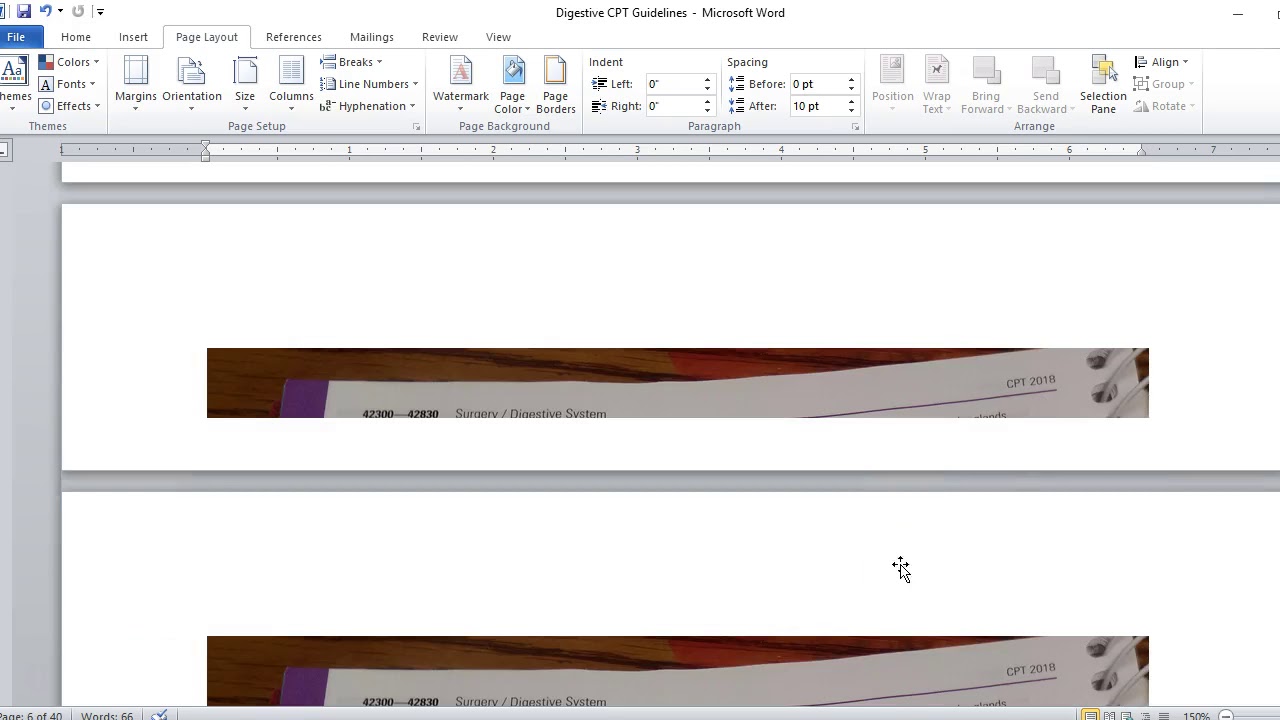The image size is (1280, 720).
Task: Select the second CPT 2018 image
Action: pos(678,671)
